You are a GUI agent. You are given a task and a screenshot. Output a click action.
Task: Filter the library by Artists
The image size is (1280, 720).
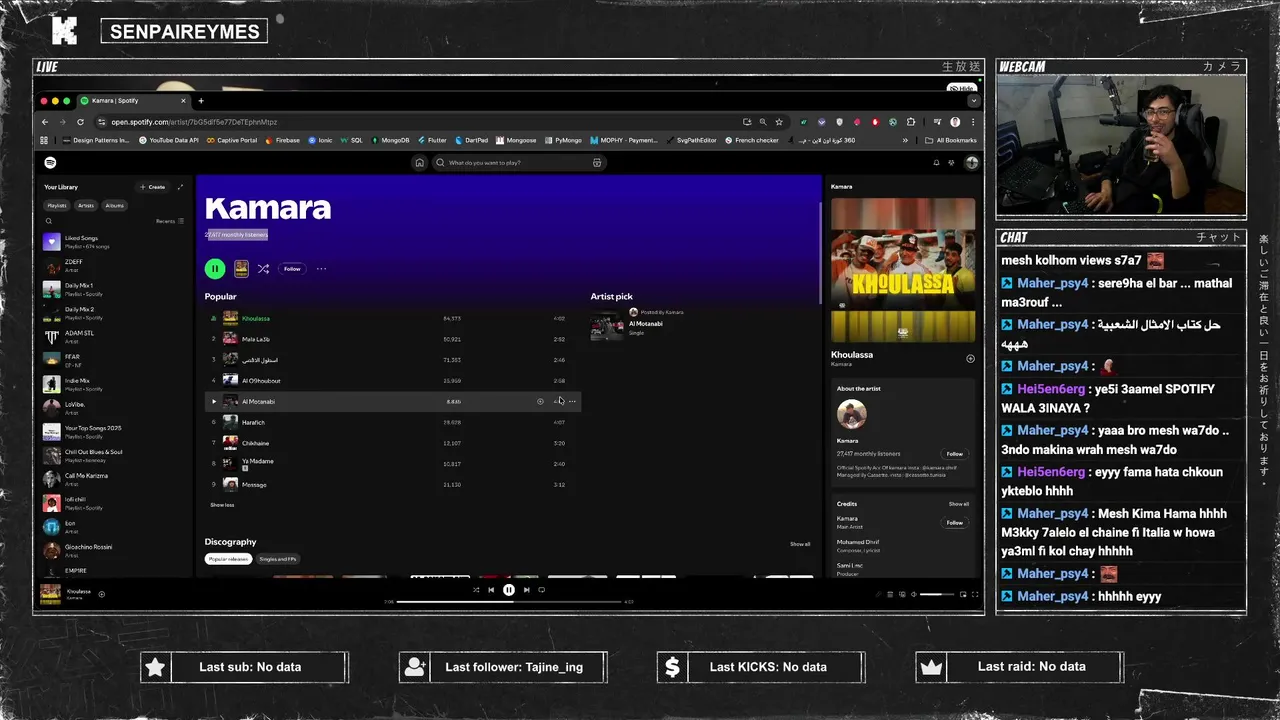(x=86, y=205)
